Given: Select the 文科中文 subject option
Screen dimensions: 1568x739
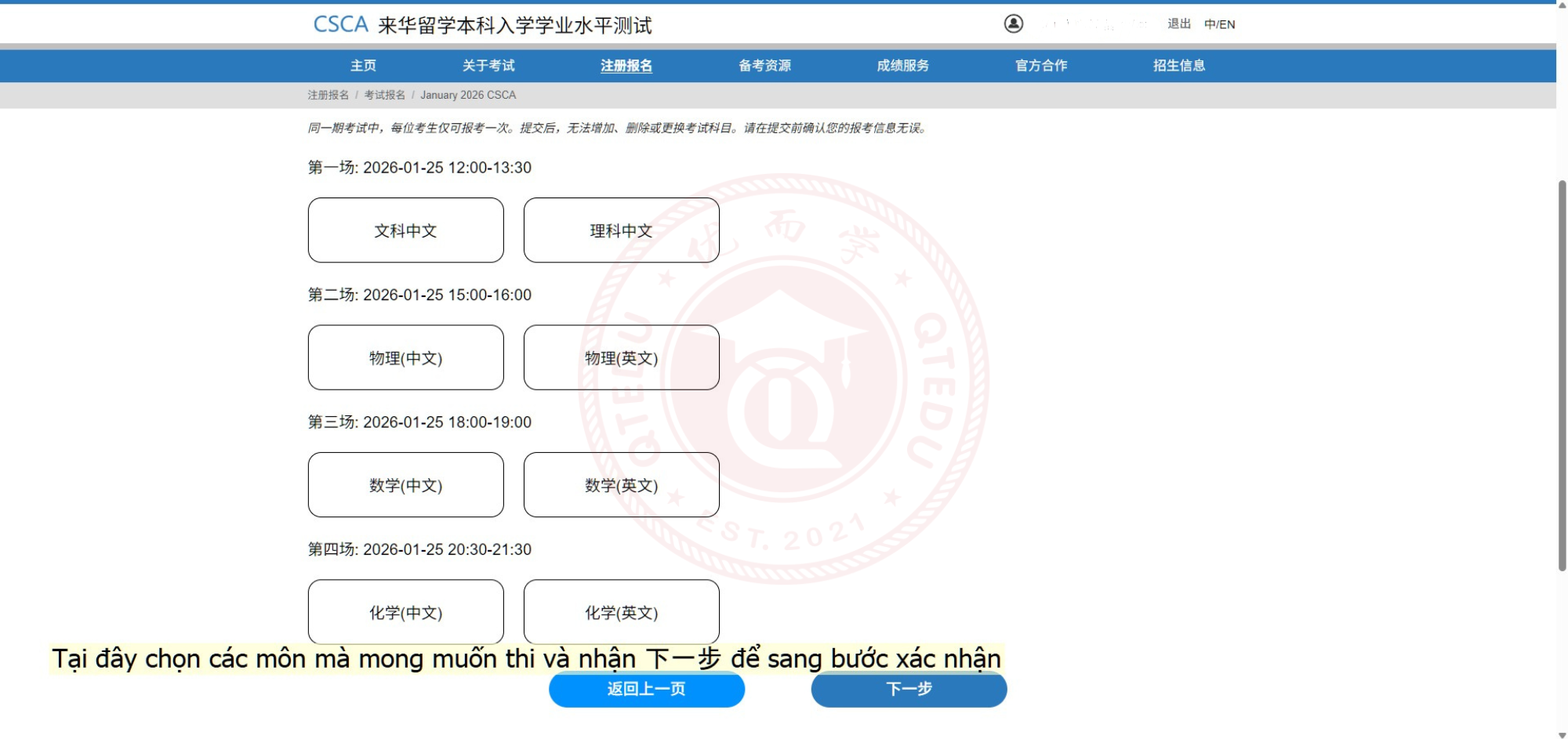Looking at the screenshot, I should [405, 230].
